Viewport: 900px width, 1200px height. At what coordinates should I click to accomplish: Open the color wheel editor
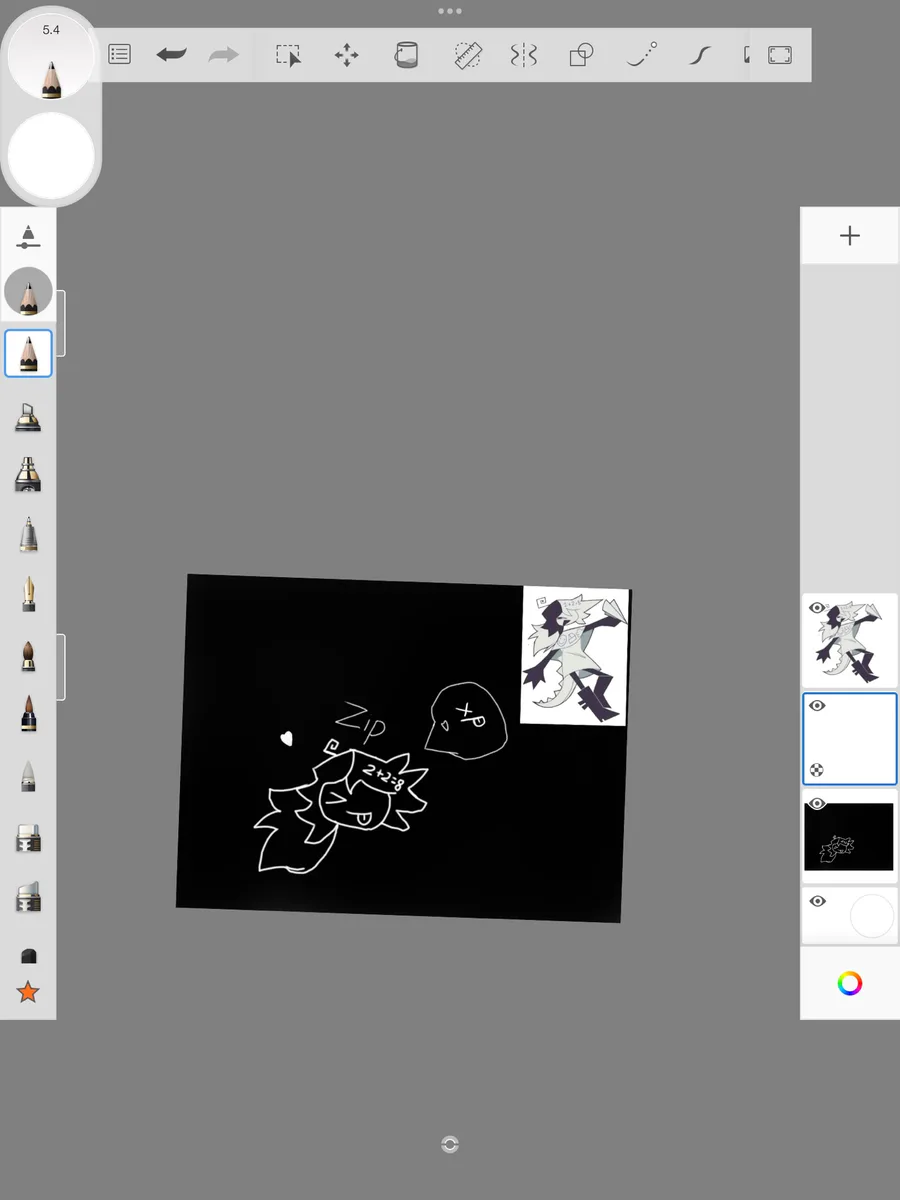pyautogui.click(x=849, y=983)
